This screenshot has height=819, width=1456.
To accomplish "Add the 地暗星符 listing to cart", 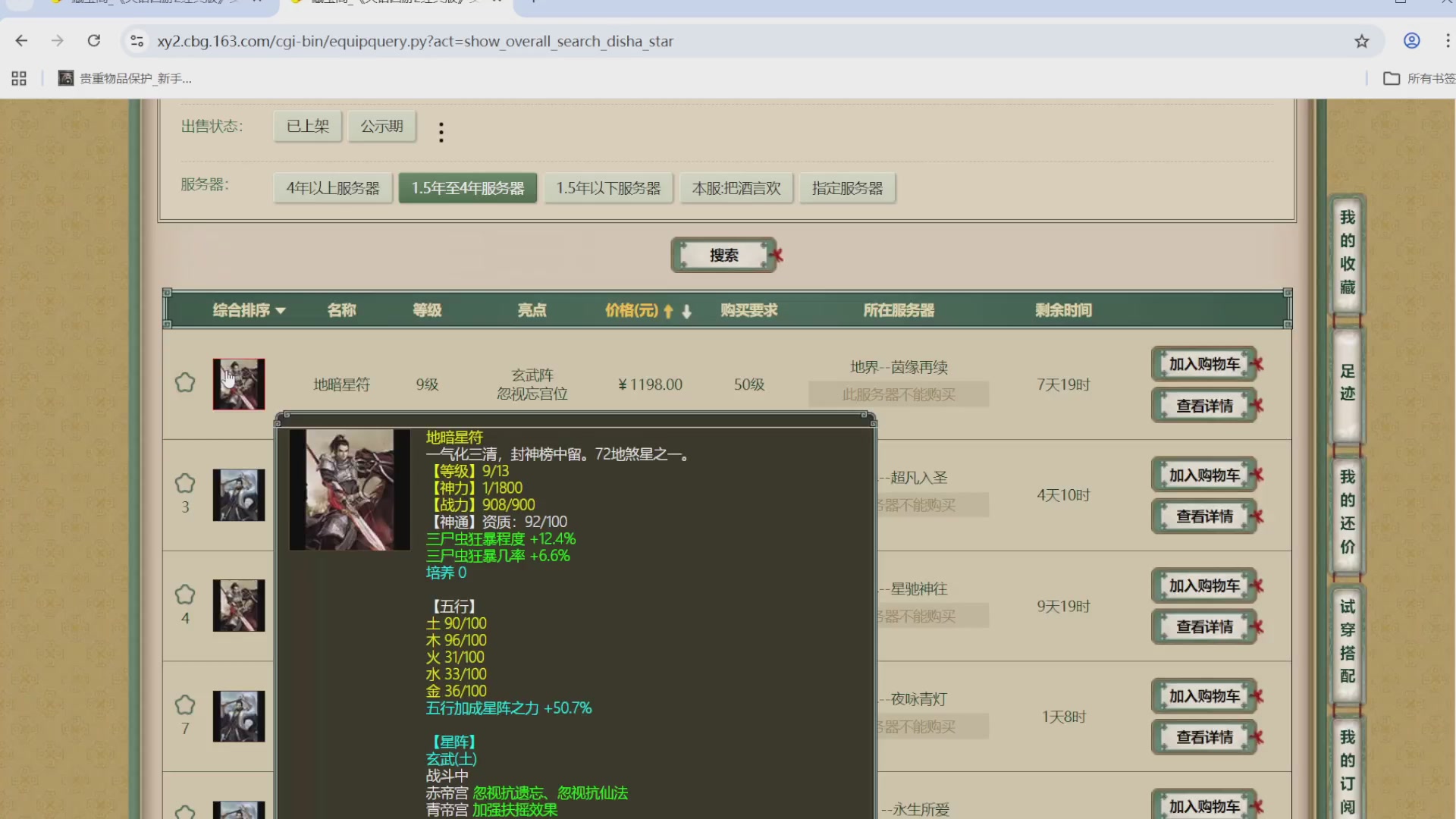I will [1203, 364].
